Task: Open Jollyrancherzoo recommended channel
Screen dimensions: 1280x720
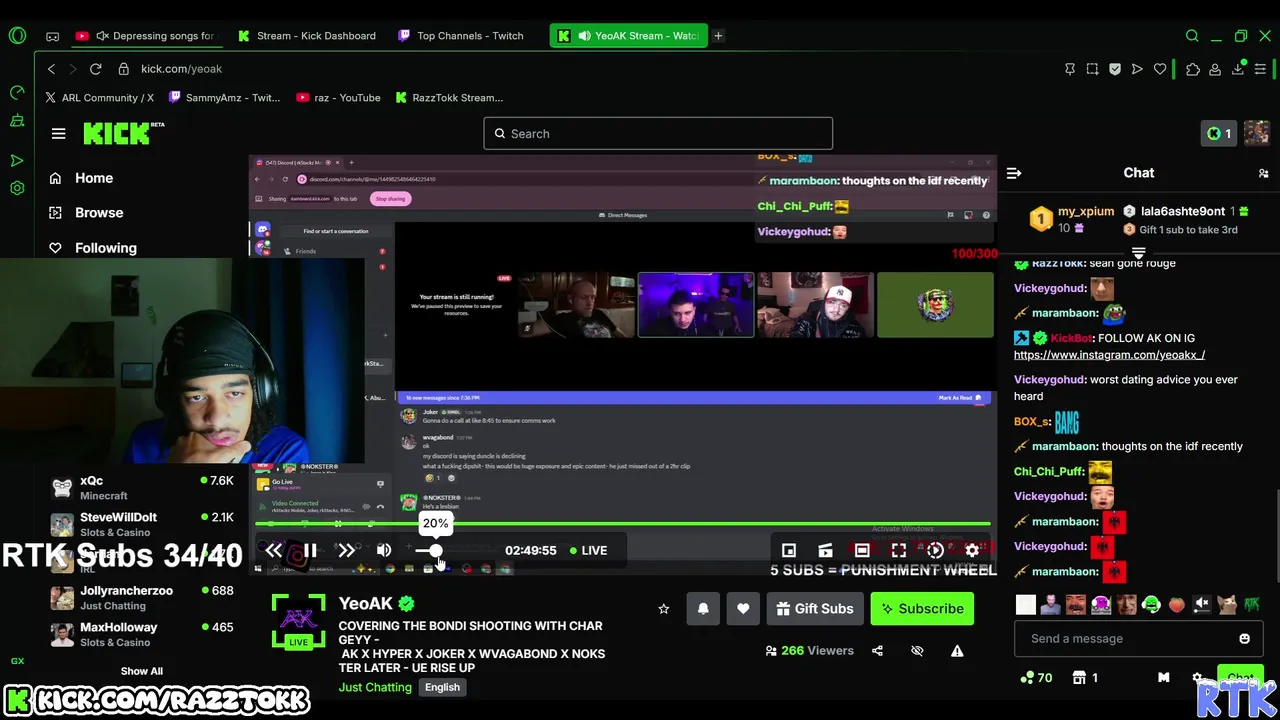Action: [x=142, y=598]
